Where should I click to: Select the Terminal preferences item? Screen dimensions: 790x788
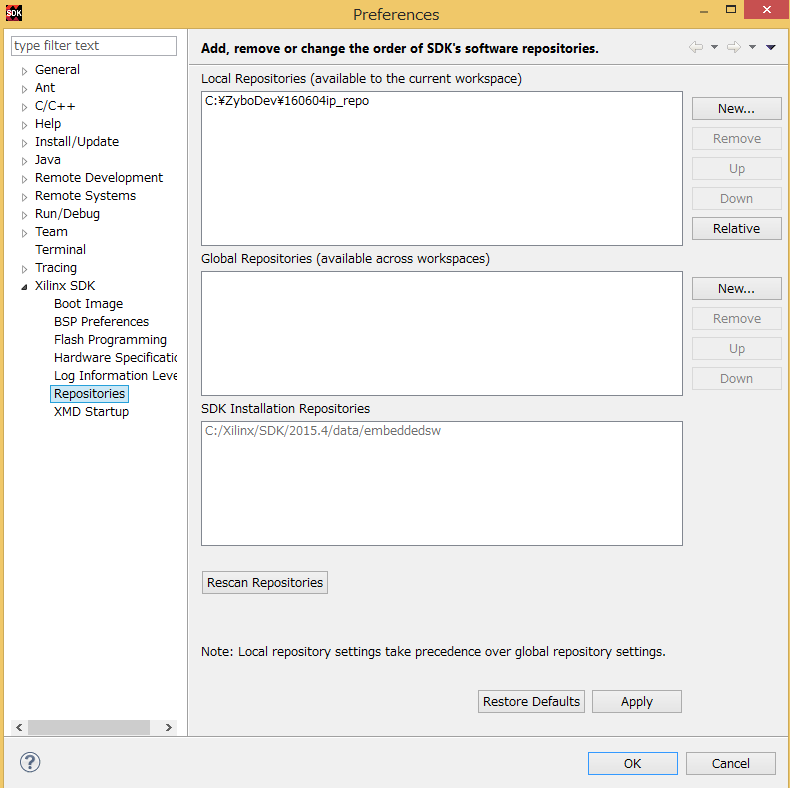(60, 249)
